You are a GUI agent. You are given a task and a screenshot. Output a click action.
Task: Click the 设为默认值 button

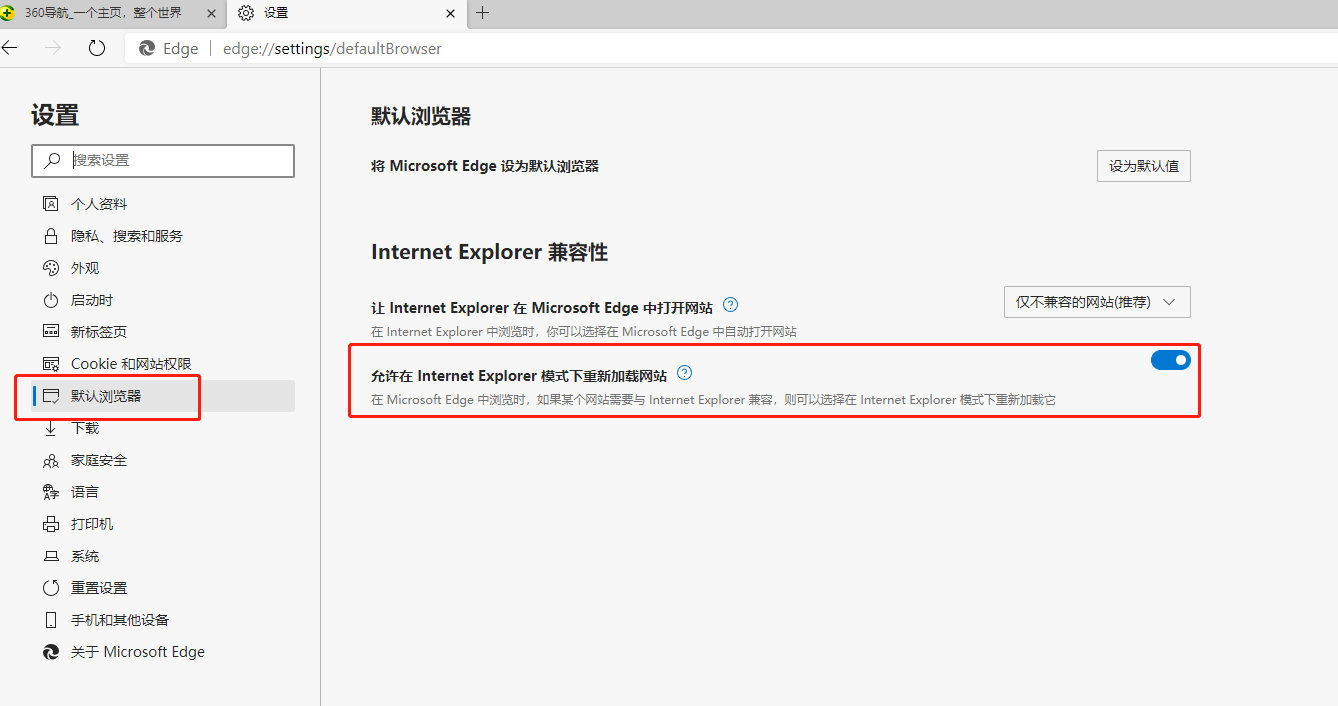click(x=1143, y=166)
